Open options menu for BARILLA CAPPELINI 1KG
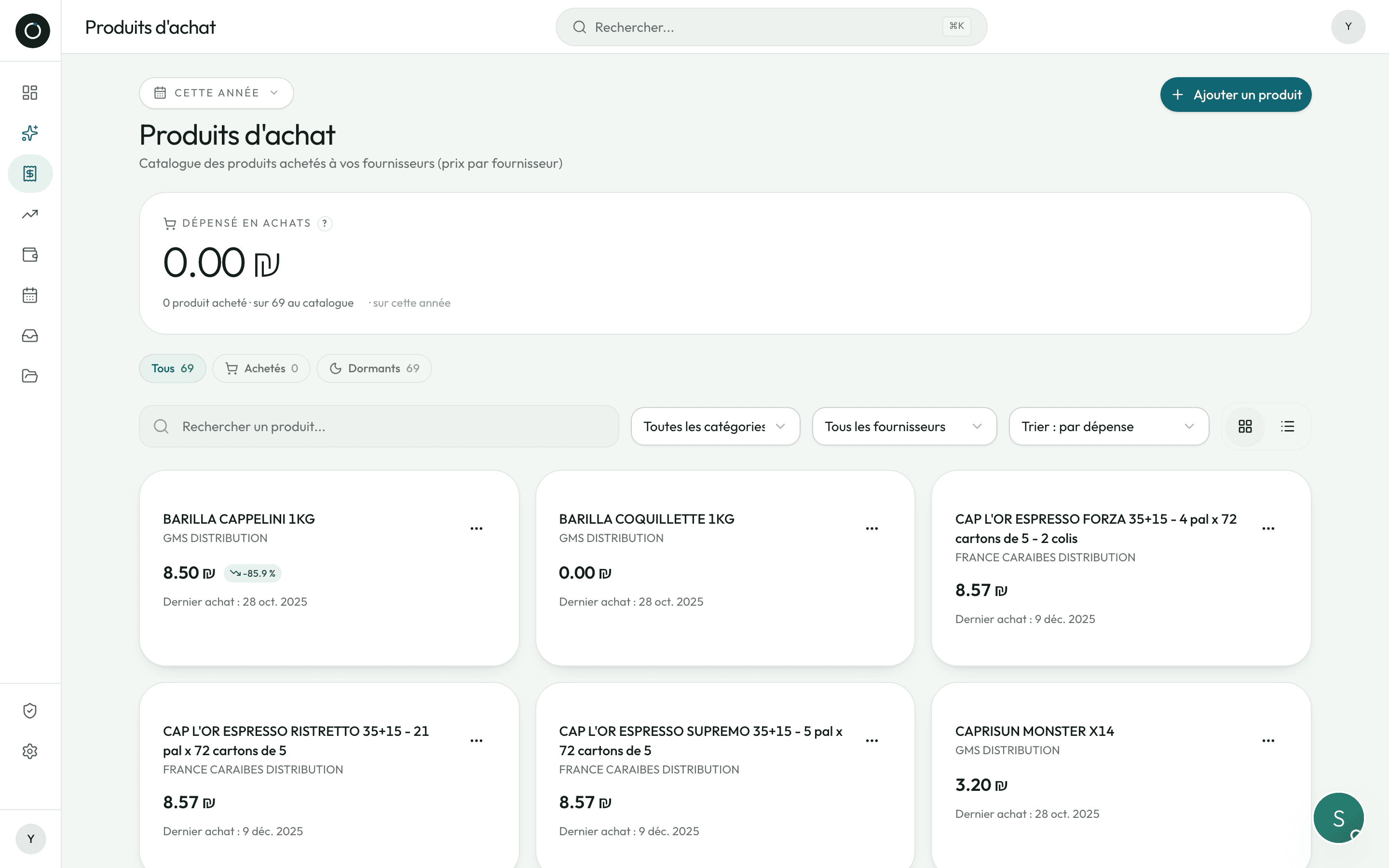 pyautogui.click(x=477, y=528)
